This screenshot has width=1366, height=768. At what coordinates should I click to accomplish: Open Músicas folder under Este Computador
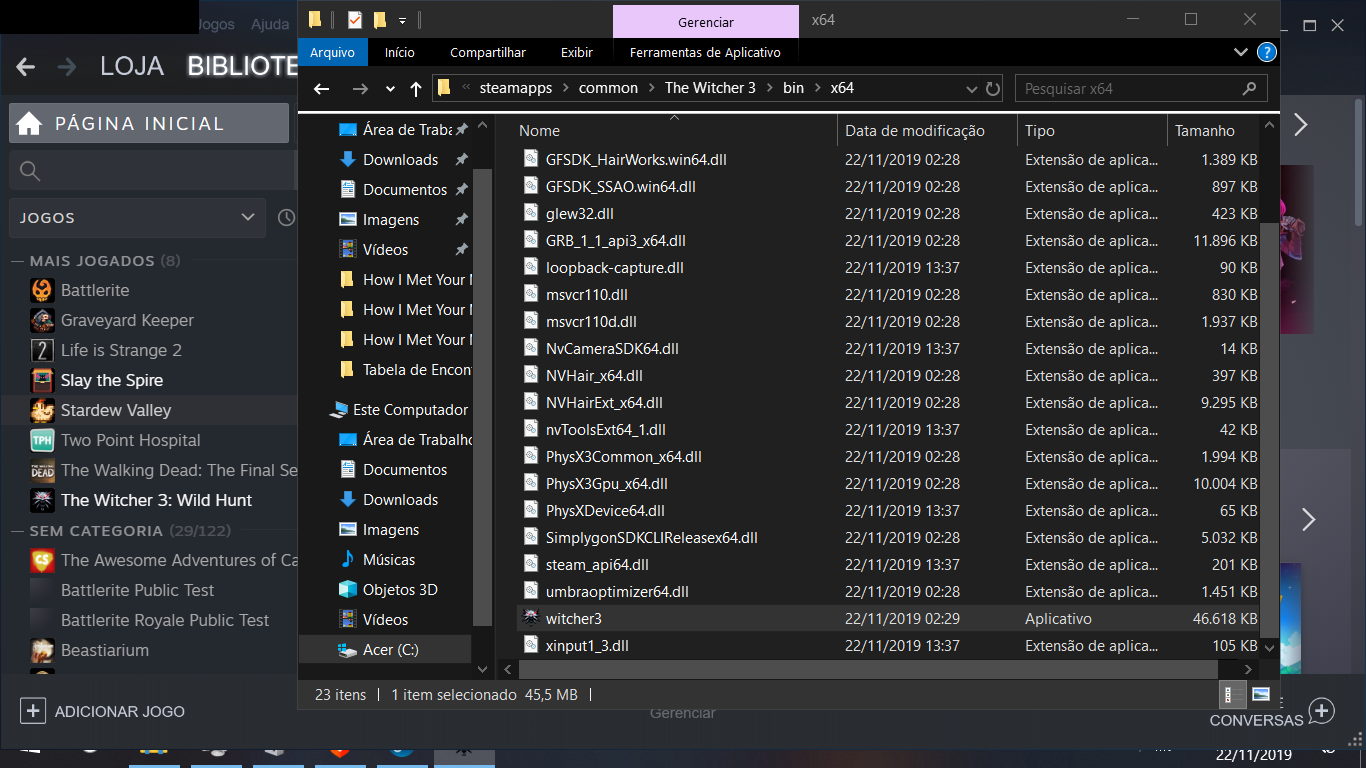tap(389, 560)
